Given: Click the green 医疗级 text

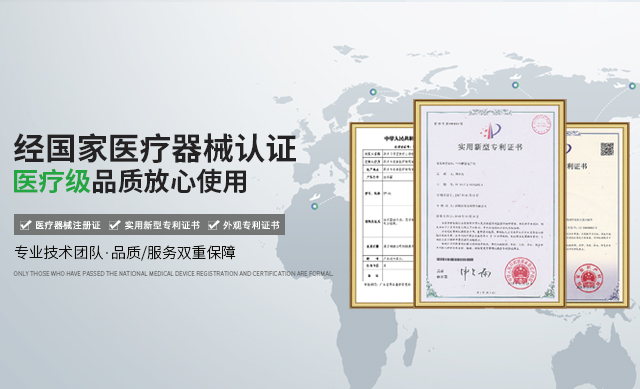Looking at the screenshot, I should pyautogui.click(x=52, y=182).
